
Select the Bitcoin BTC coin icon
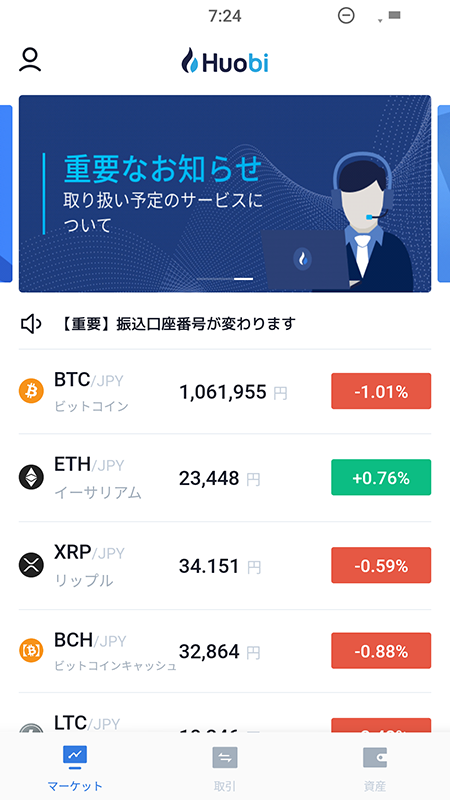pyautogui.click(x=31, y=391)
